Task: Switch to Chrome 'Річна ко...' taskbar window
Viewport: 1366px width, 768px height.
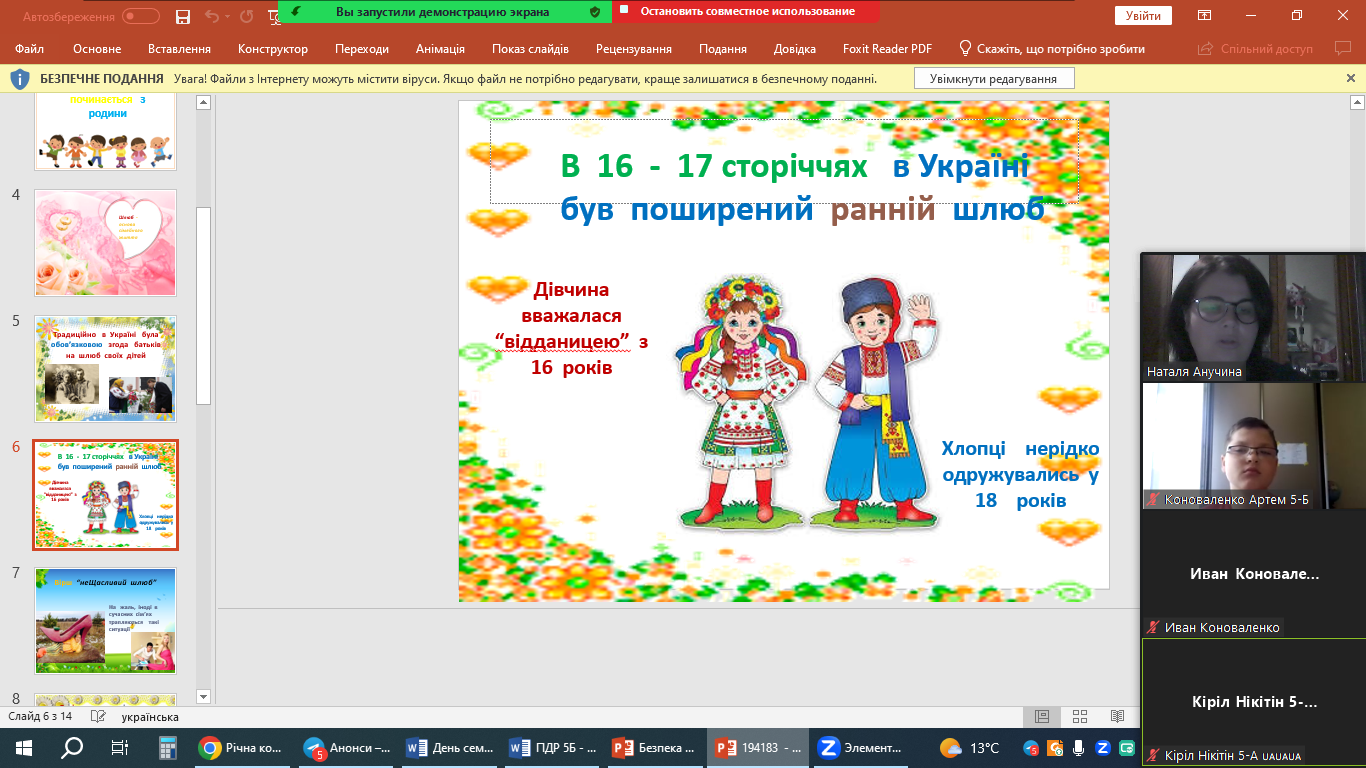Action: point(242,747)
